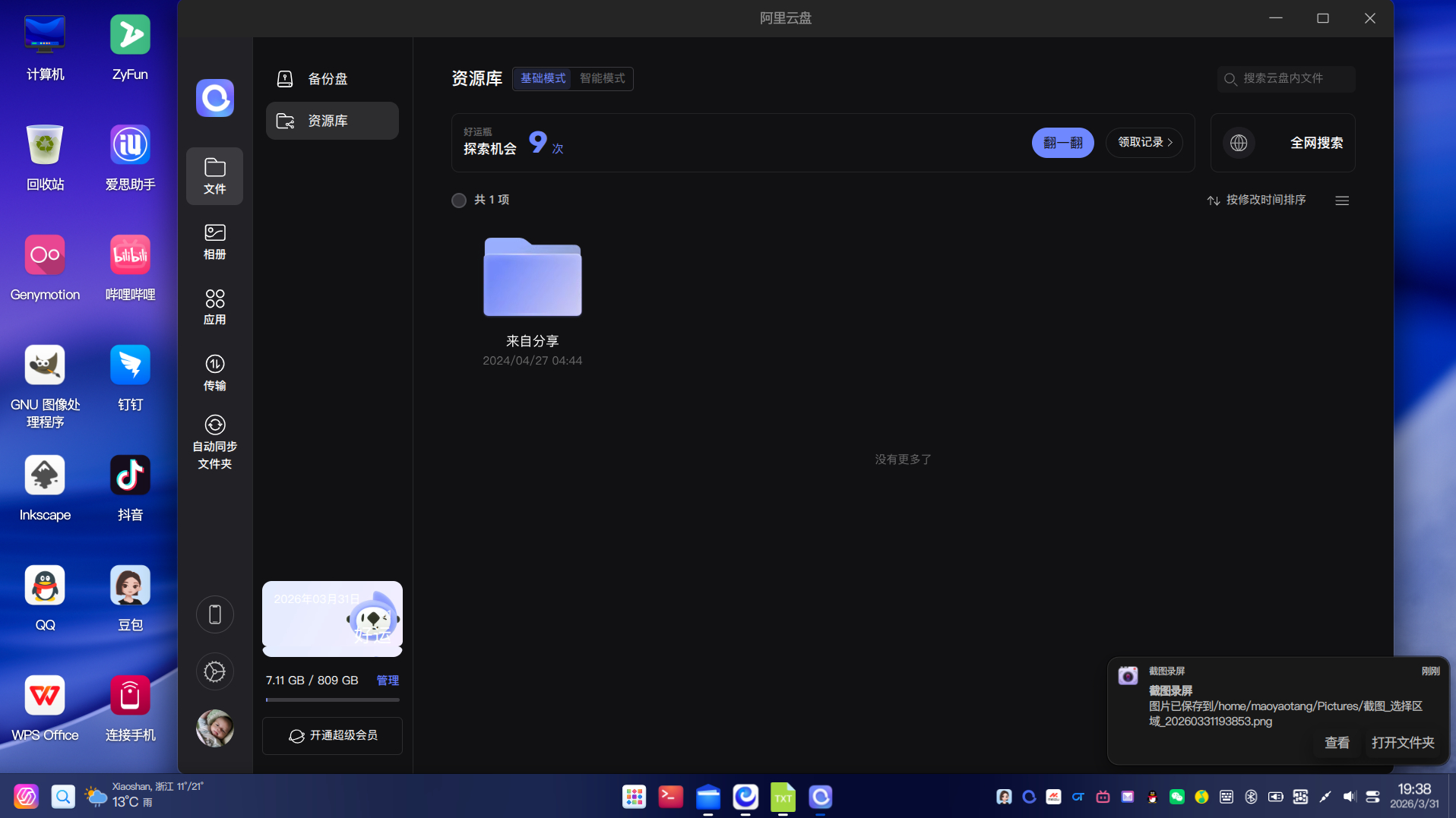Screen dimensions: 1456x818
Task: Click the globe icon beside 全网搜索
Action: pyautogui.click(x=1239, y=143)
